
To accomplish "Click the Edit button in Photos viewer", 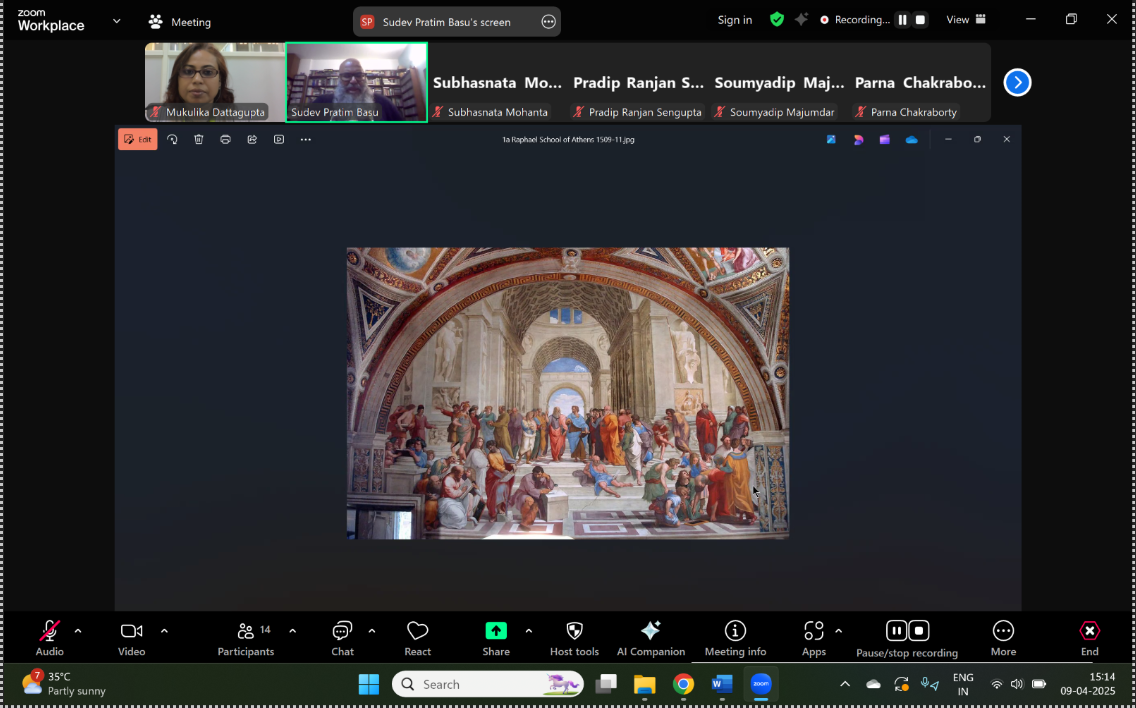I will [x=138, y=139].
